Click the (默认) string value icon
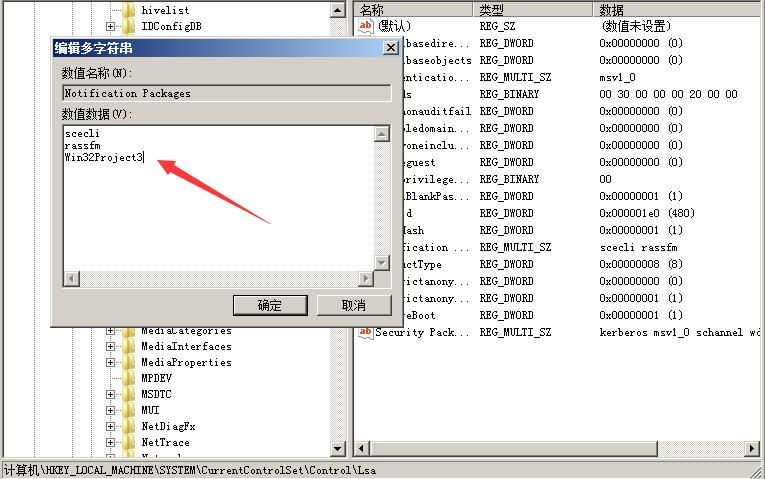Viewport: 765px width, 479px height. (x=365, y=26)
